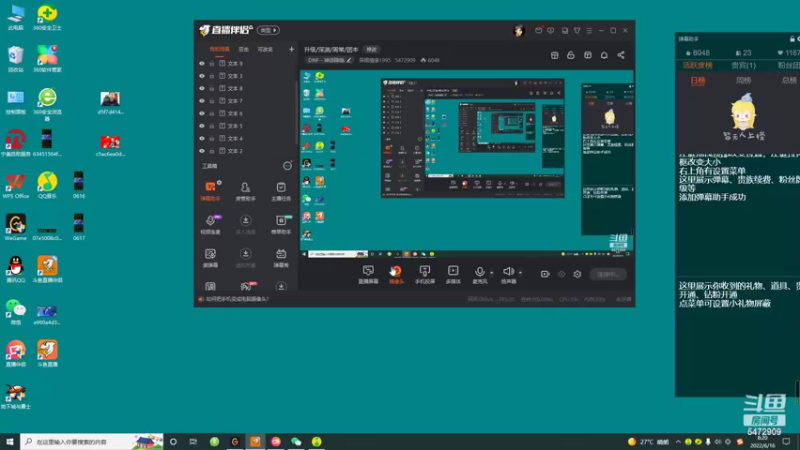Lock the 文本 4 layer
Viewport: 800px width, 450px height.
tap(212, 139)
